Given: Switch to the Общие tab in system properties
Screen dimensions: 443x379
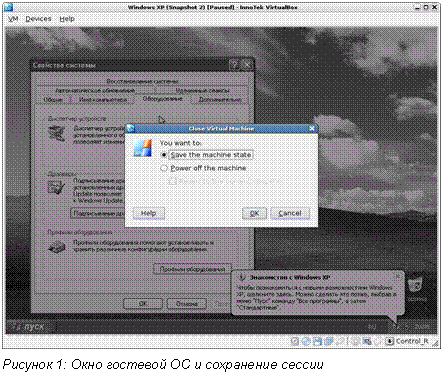Looking at the screenshot, I should [53, 99].
